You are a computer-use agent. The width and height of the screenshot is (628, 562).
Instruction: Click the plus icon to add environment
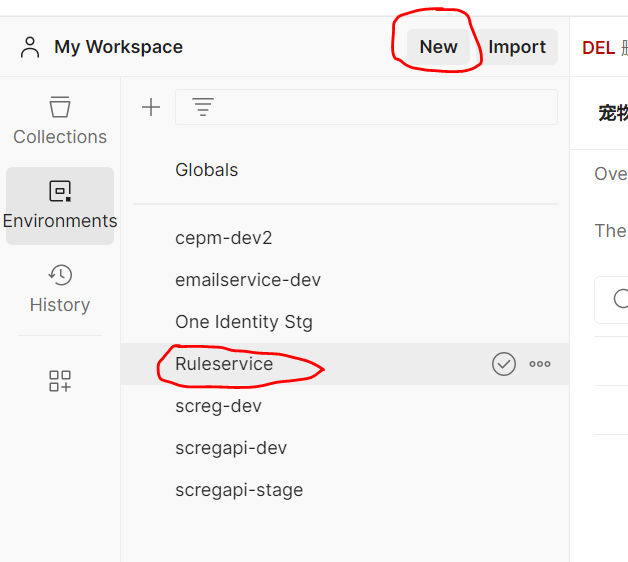(x=151, y=107)
